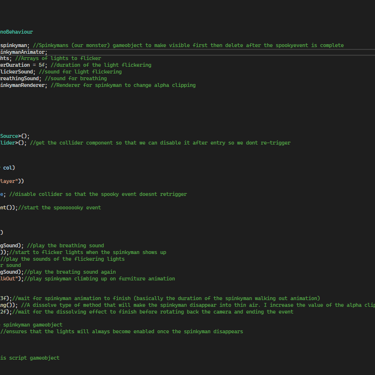Image resolution: width=375 pixels, height=375 pixels.
Task: Click comment '//play the breathing sound'
Action: tap(66, 246)
